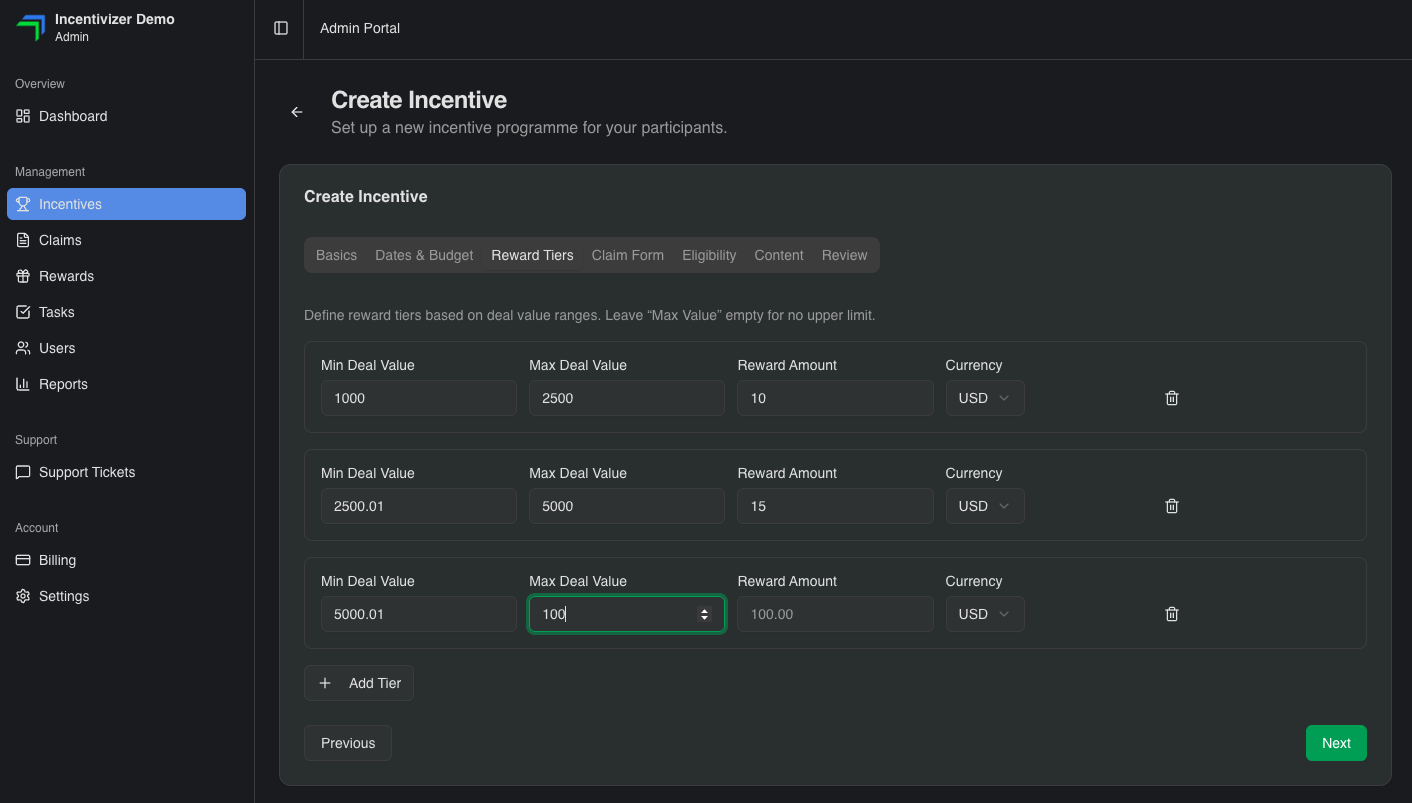Image resolution: width=1412 pixels, height=803 pixels.
Task: Switch to the Content tab
Action: tap(779, 255)
